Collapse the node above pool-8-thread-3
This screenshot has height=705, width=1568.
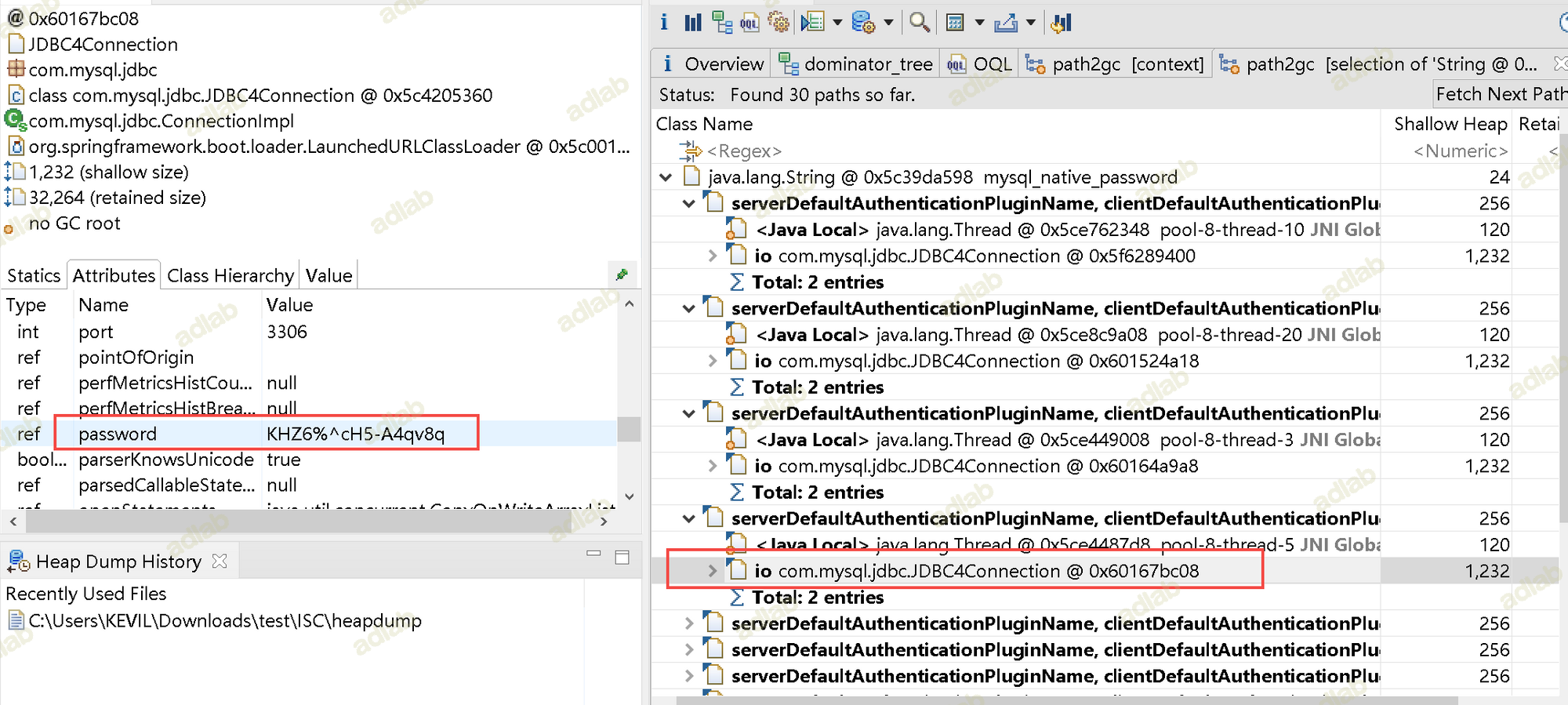[688, 414]
